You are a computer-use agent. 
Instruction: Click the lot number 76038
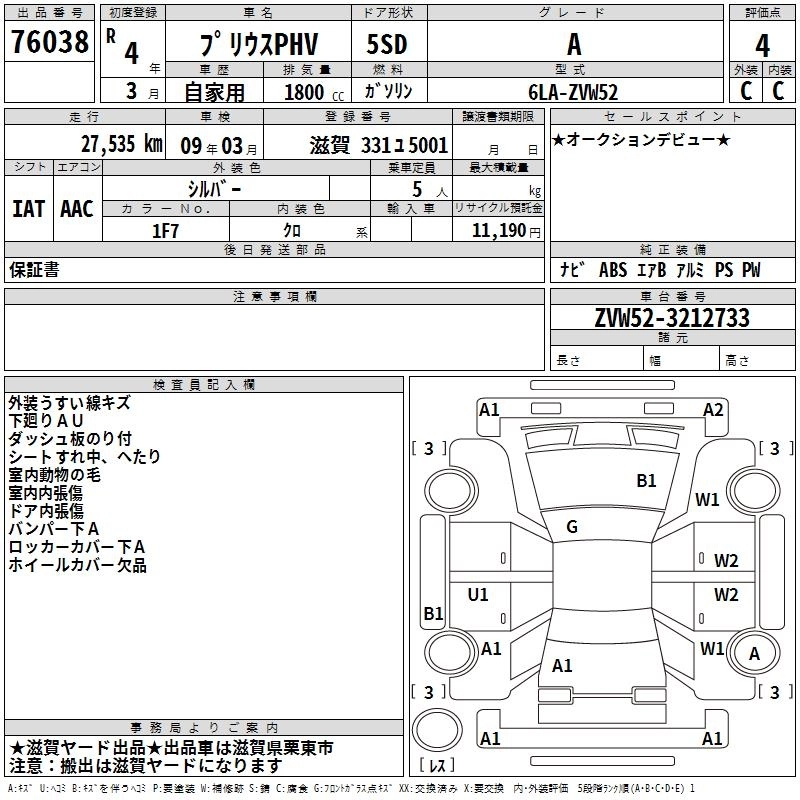[x=49, y=41]
